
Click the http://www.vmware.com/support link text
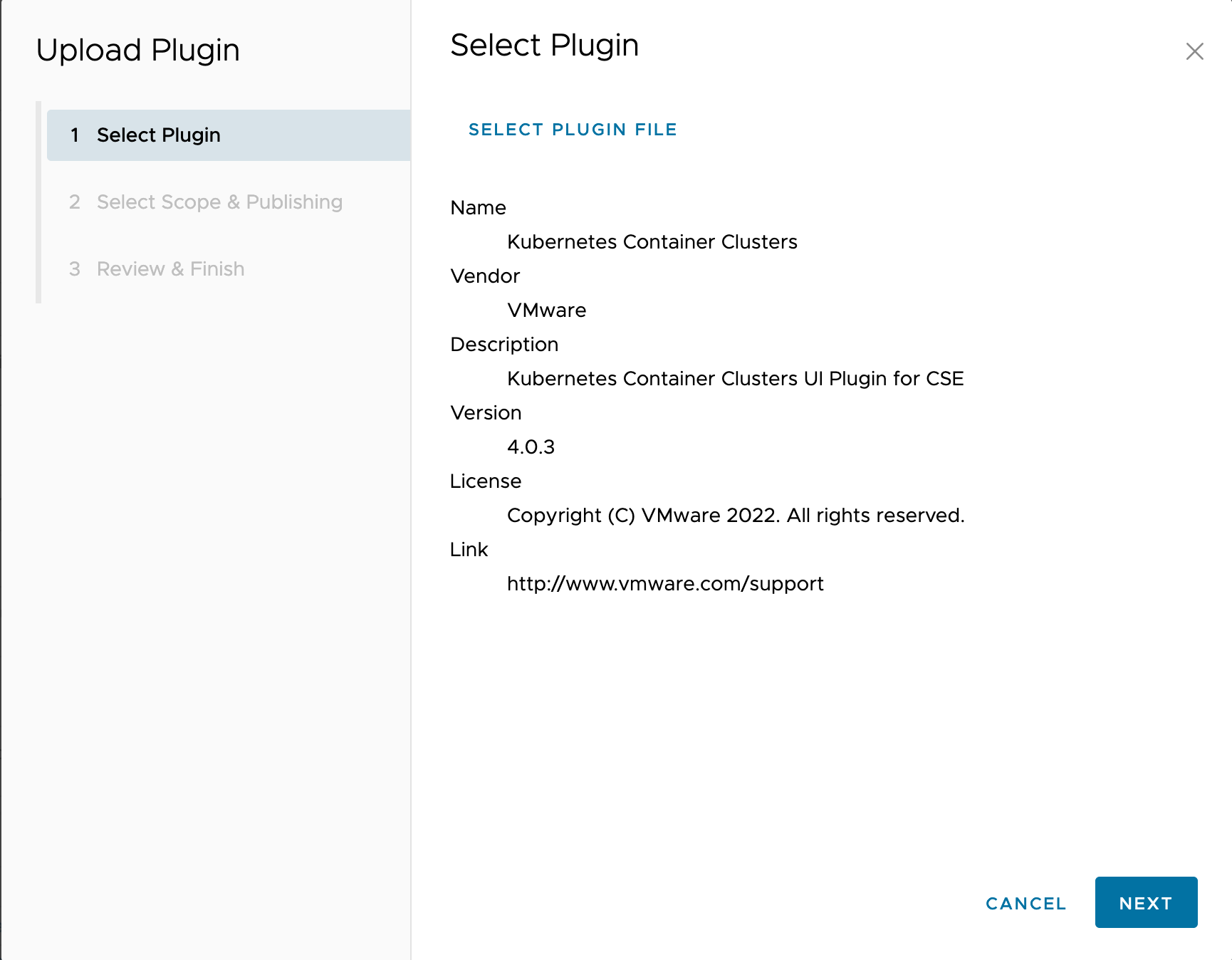coord(665,584)
